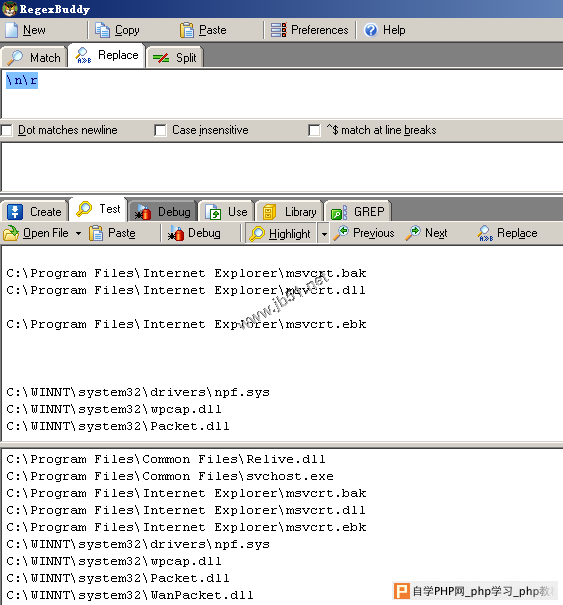Open Preferences via its list icon
The width and height of the screenshot is (563, 605).
[x=279, y=30]
